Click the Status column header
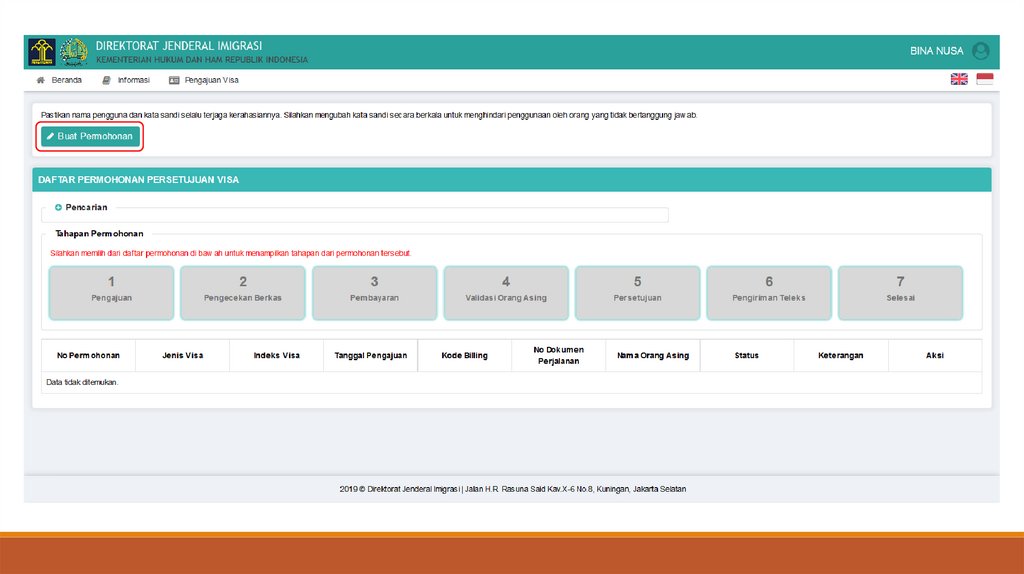1024x574 pixels. pos(746,355)
